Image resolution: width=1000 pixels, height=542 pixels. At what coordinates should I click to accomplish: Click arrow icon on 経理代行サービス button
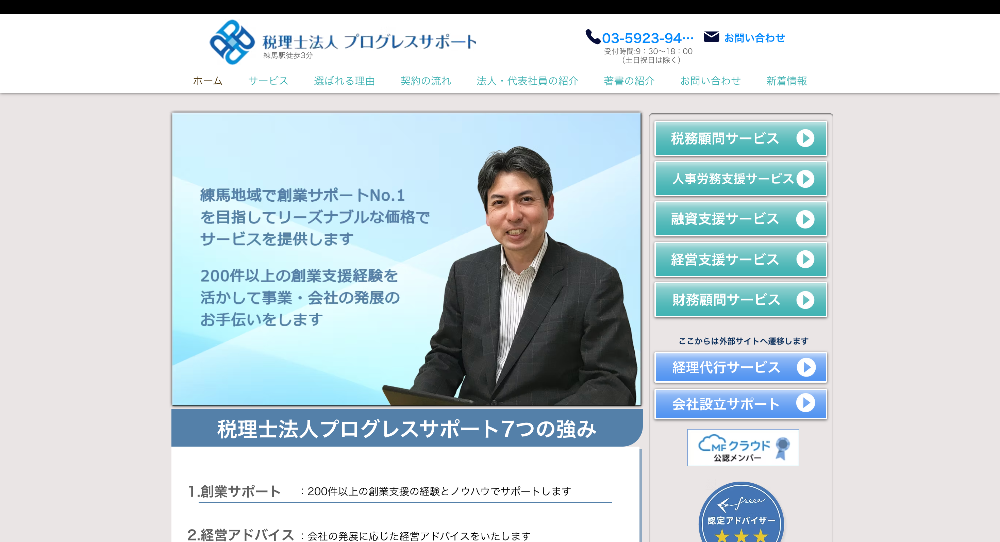[x=805, y=367]
